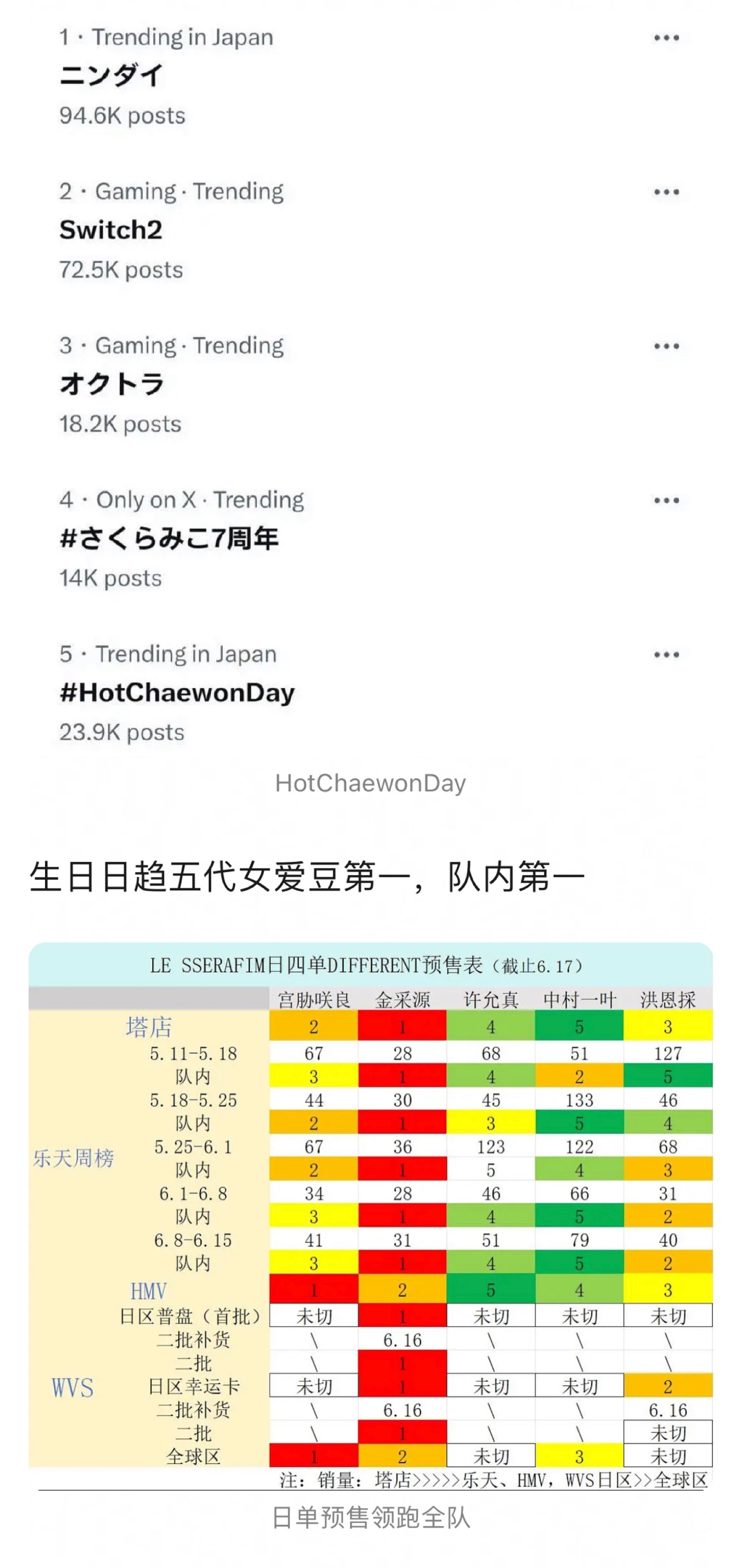Open more options for the Switch2 trend
The width and height of the screenshot is (742, 1568).
coord(666,192)
